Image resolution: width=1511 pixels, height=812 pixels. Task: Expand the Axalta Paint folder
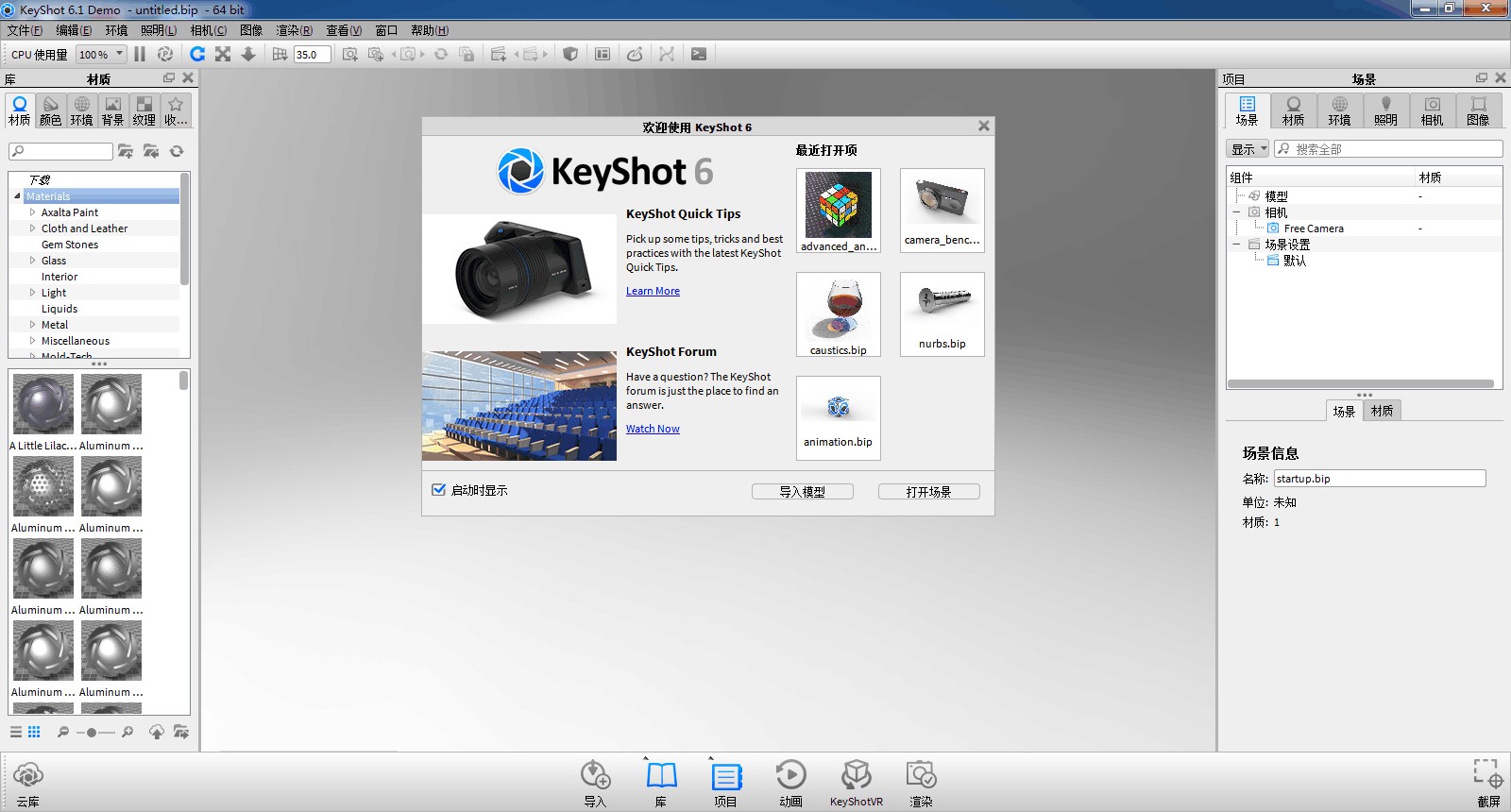32,212
